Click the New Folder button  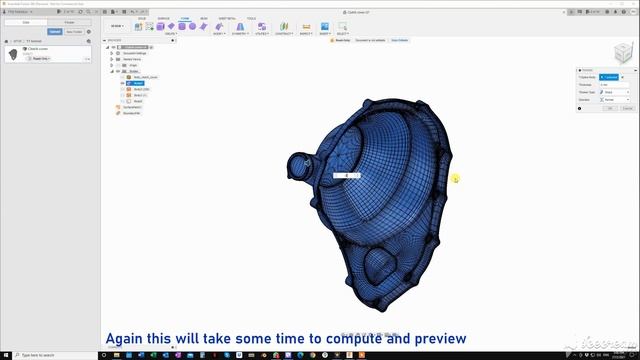coord(74,32)
